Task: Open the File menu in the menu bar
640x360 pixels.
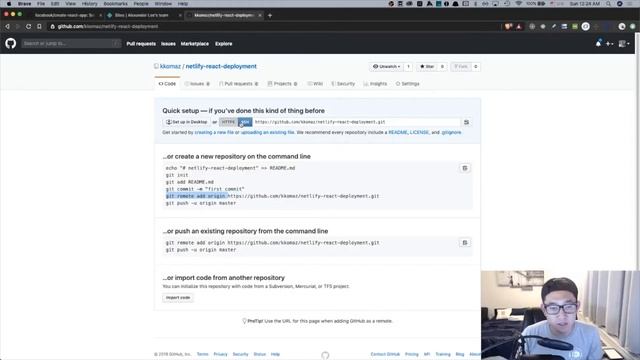Action: point(41,4)
